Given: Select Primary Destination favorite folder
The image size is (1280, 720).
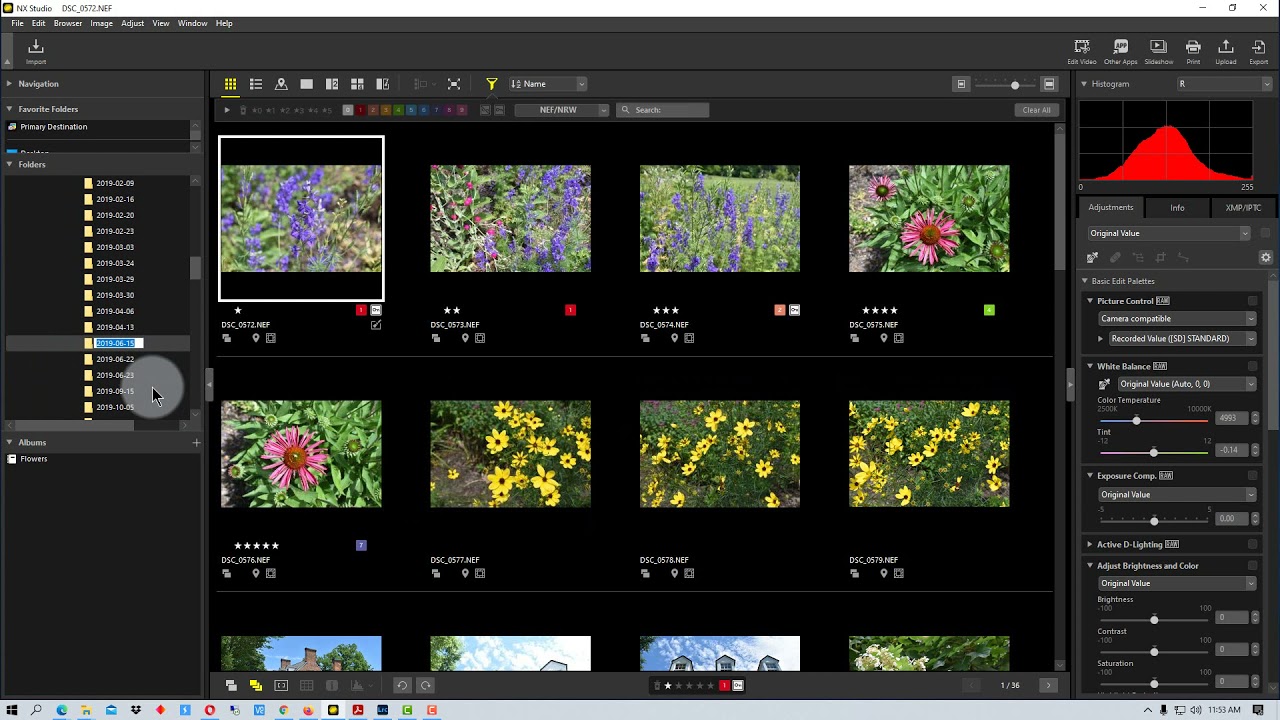Looking at the screenshot, I should coord(53,127).
